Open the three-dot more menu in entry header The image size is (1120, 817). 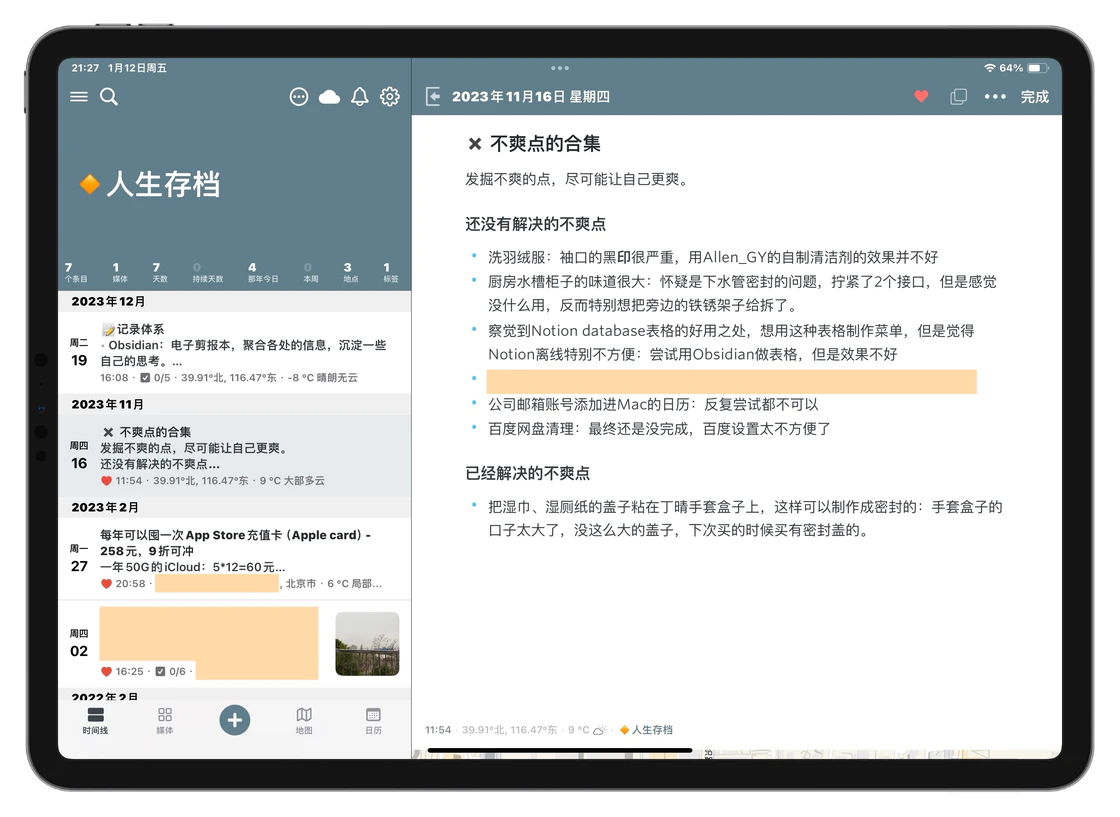[995, 97]
